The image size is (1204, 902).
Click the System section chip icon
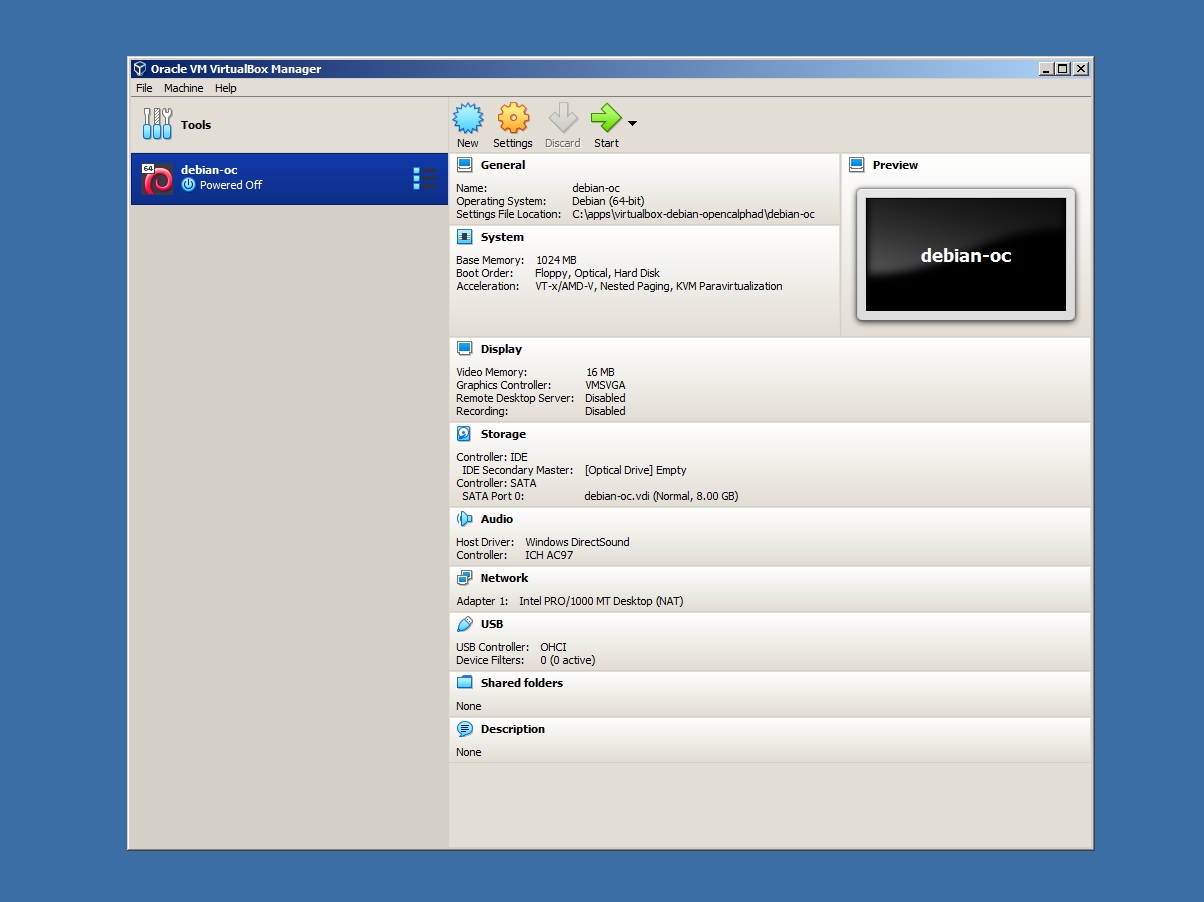point(464,237)
